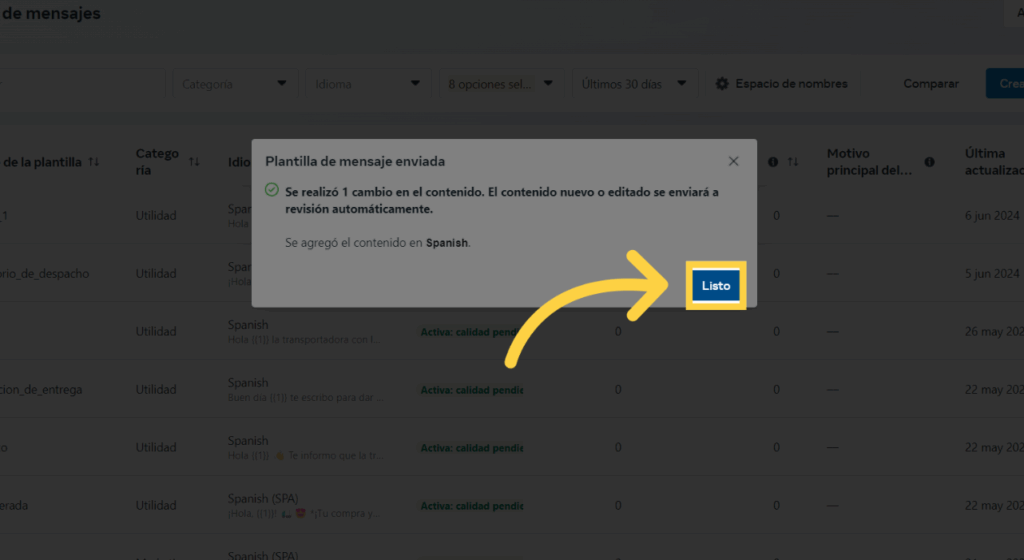
Task: Click the template search input field
Action: point(80,84)
